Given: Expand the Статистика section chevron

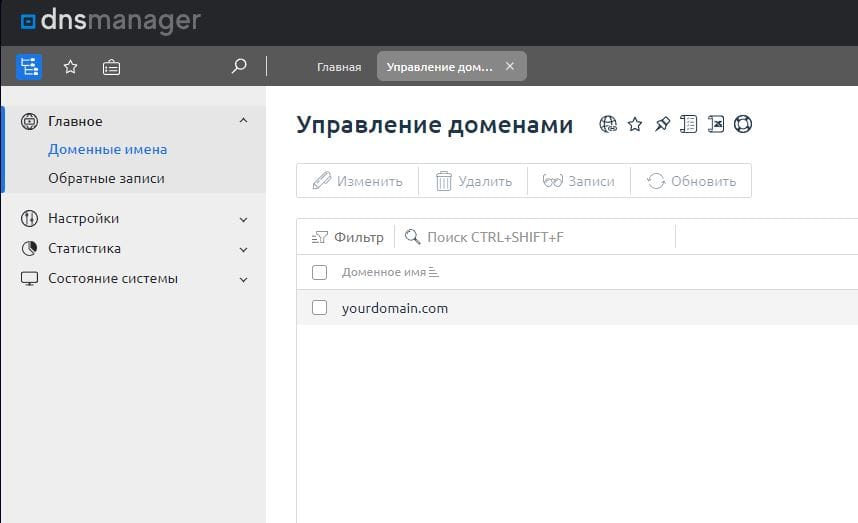Looking at the screenshot, I should (x=244, y=249).
